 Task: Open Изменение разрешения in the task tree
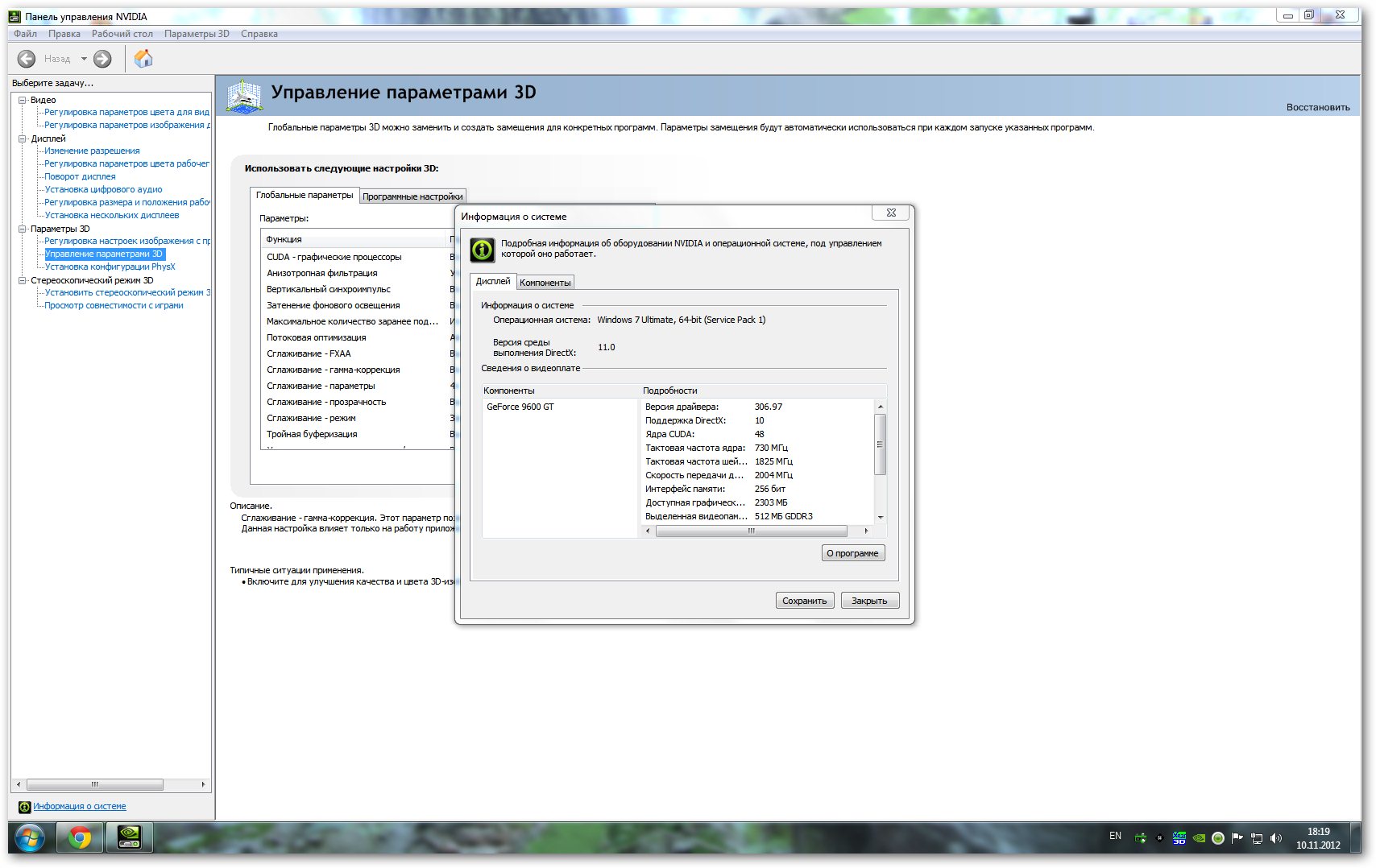[92, 151]
